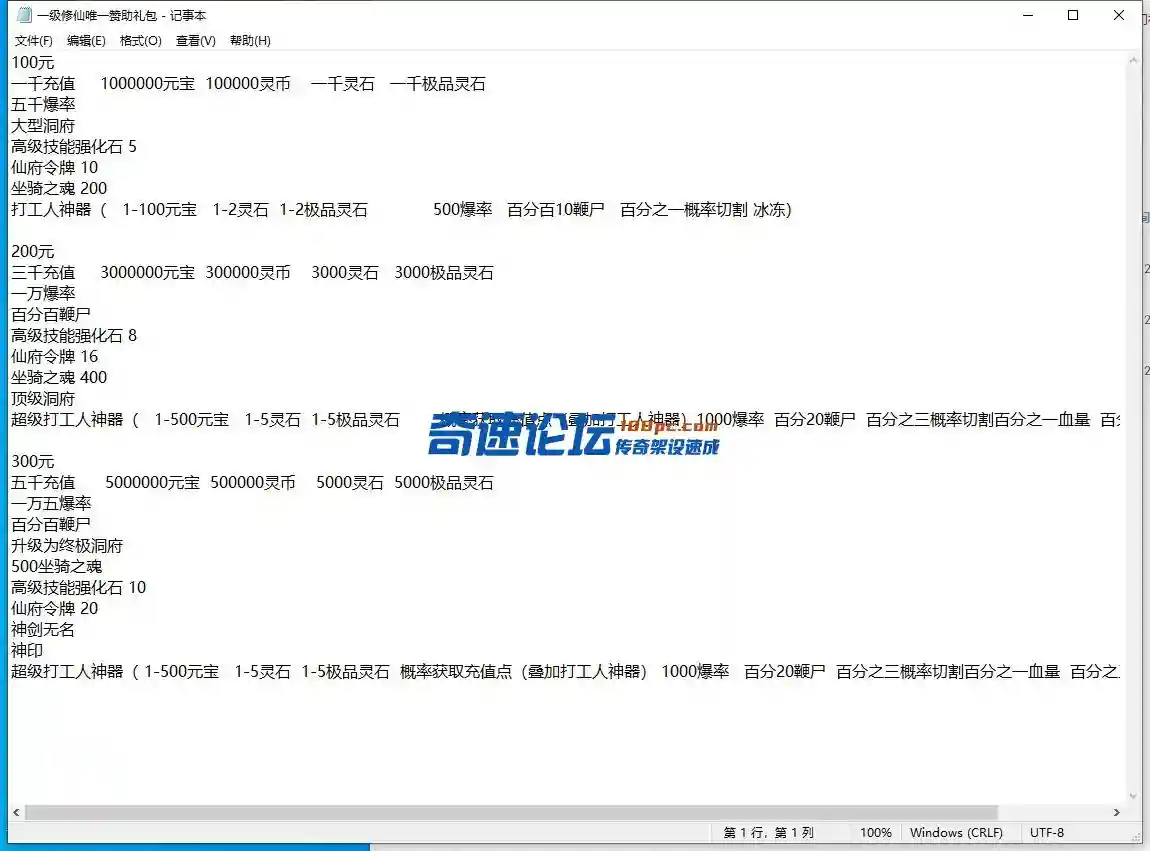1150x851 pixels.
Task: Click the 一万爆率 line
Action: click(43, 293)
